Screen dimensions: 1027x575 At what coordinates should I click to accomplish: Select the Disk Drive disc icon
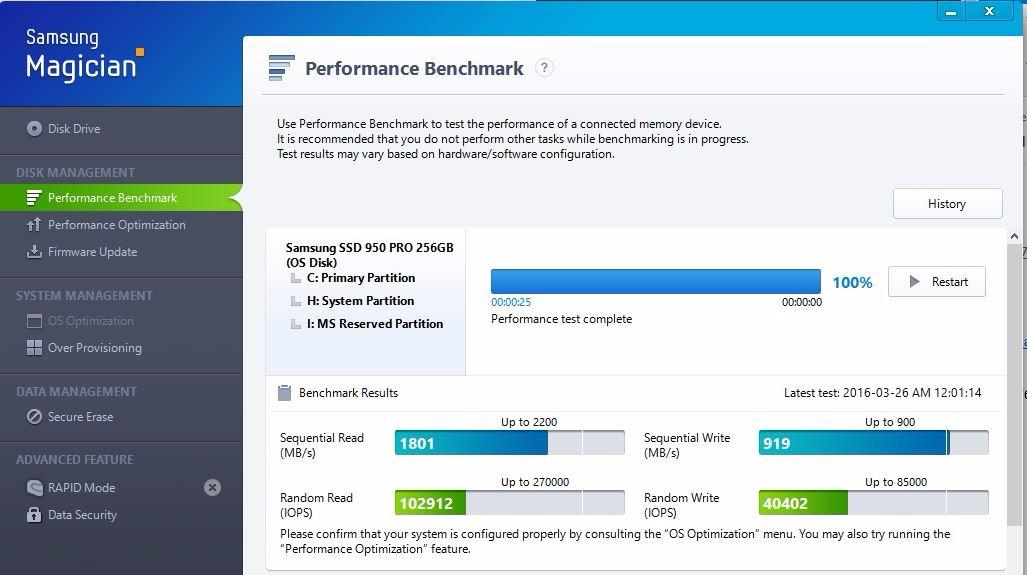coord(34,128)
